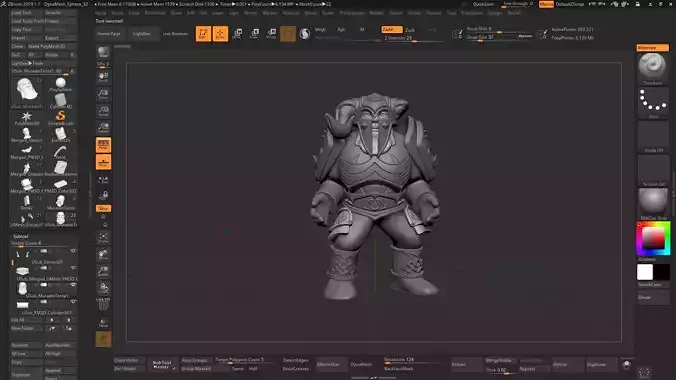Image resolution: width=676 pixels, height=380 pixels.
Task: Click the BPR render icon
Action: pos(103,53)
